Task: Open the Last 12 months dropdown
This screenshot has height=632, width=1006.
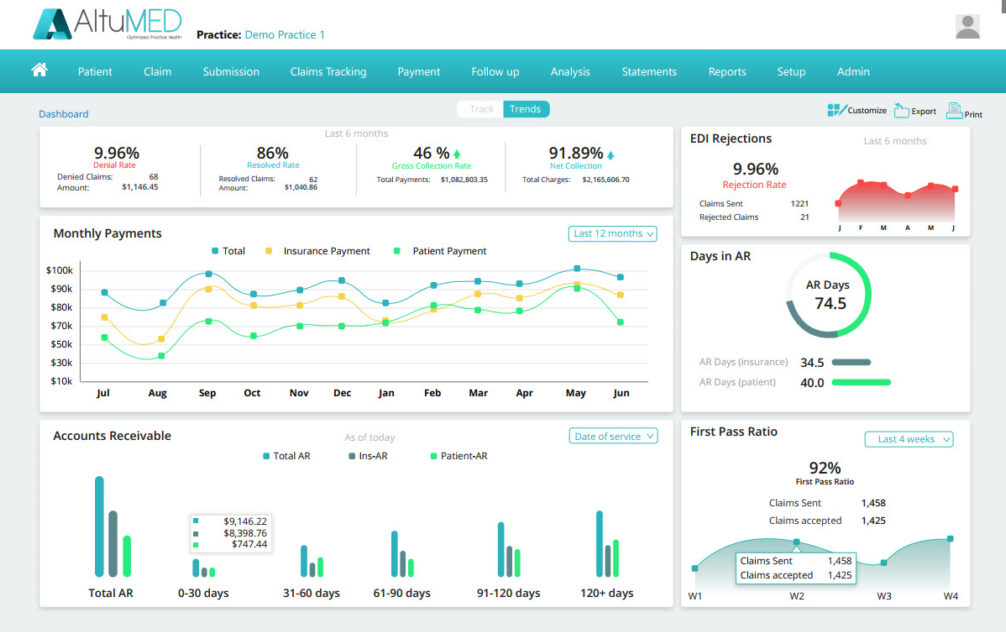Action: (613, 234)
